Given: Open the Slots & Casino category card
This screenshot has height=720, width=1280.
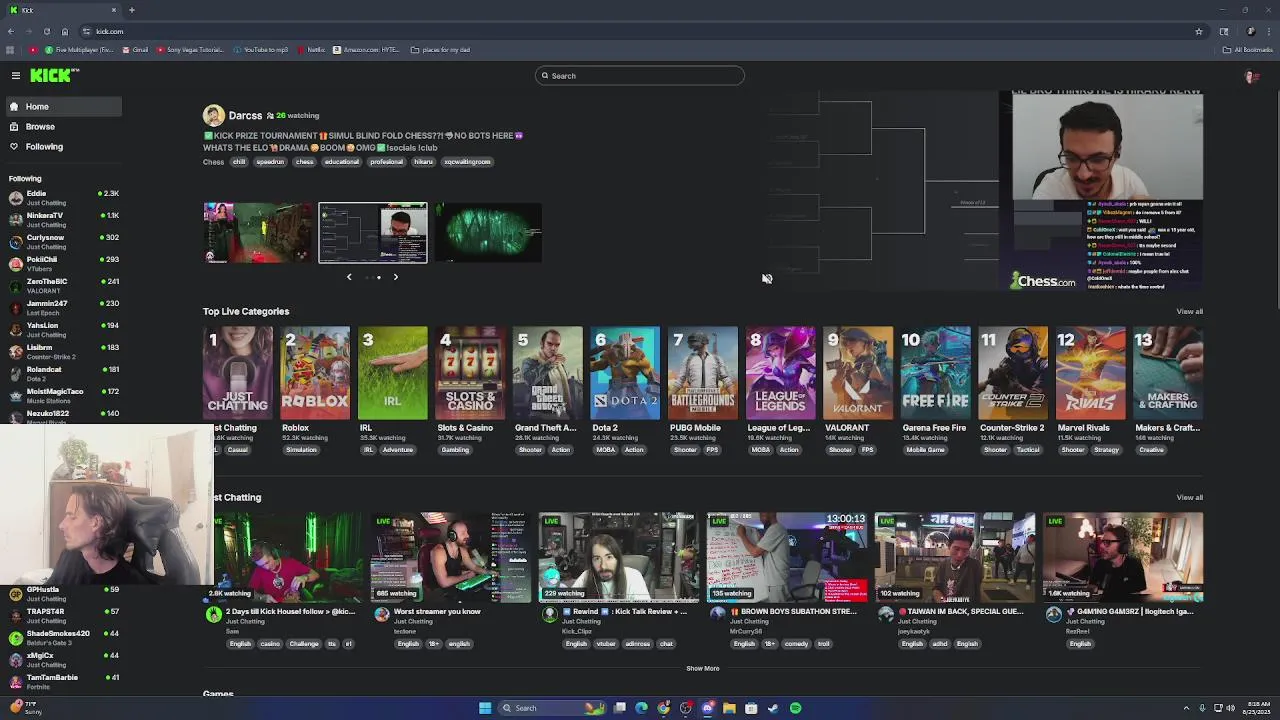Looking at the screenshot, I should coord(470,372).
